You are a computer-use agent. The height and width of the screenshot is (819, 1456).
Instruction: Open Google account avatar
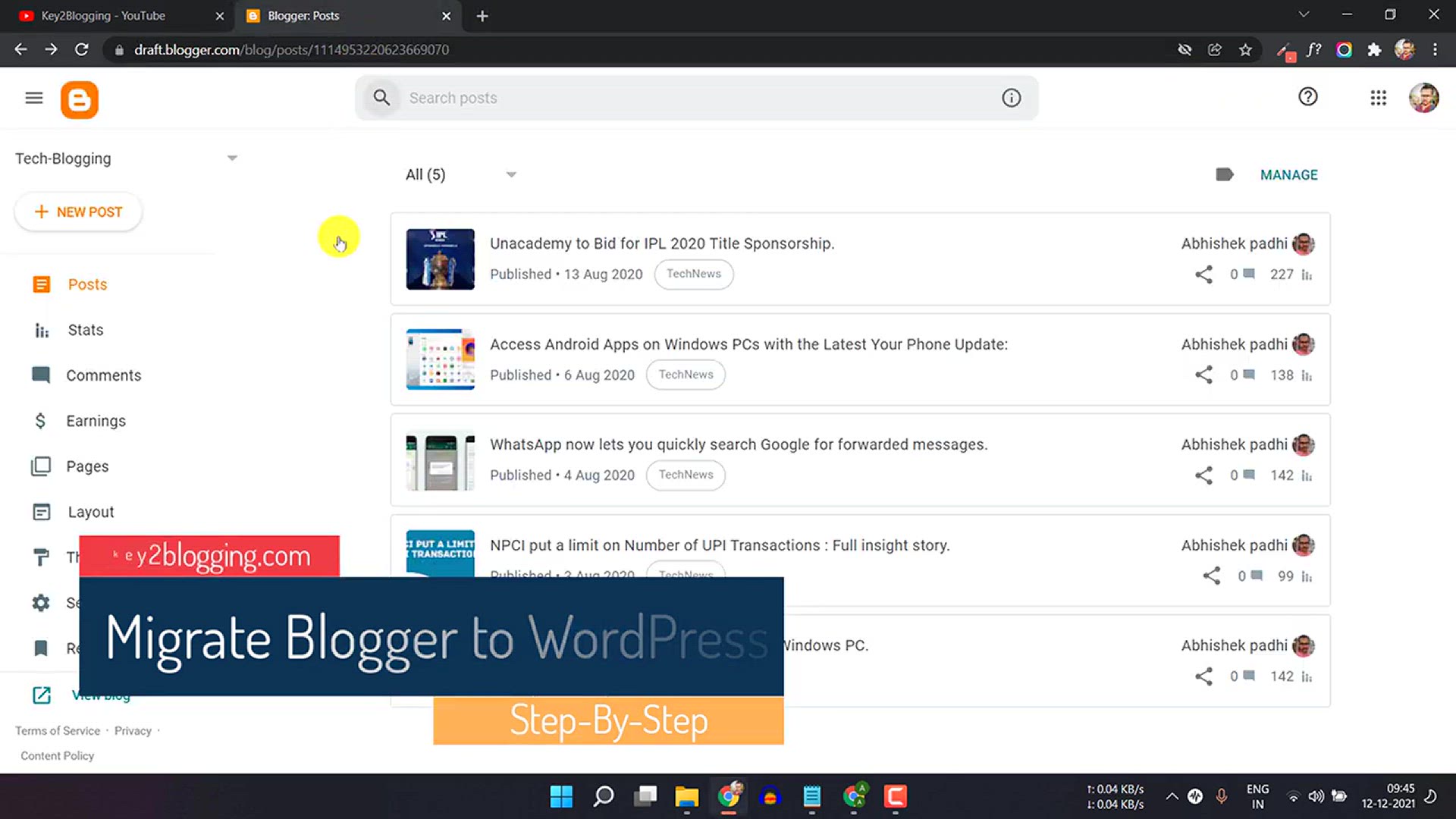(x=1423, y=98)
